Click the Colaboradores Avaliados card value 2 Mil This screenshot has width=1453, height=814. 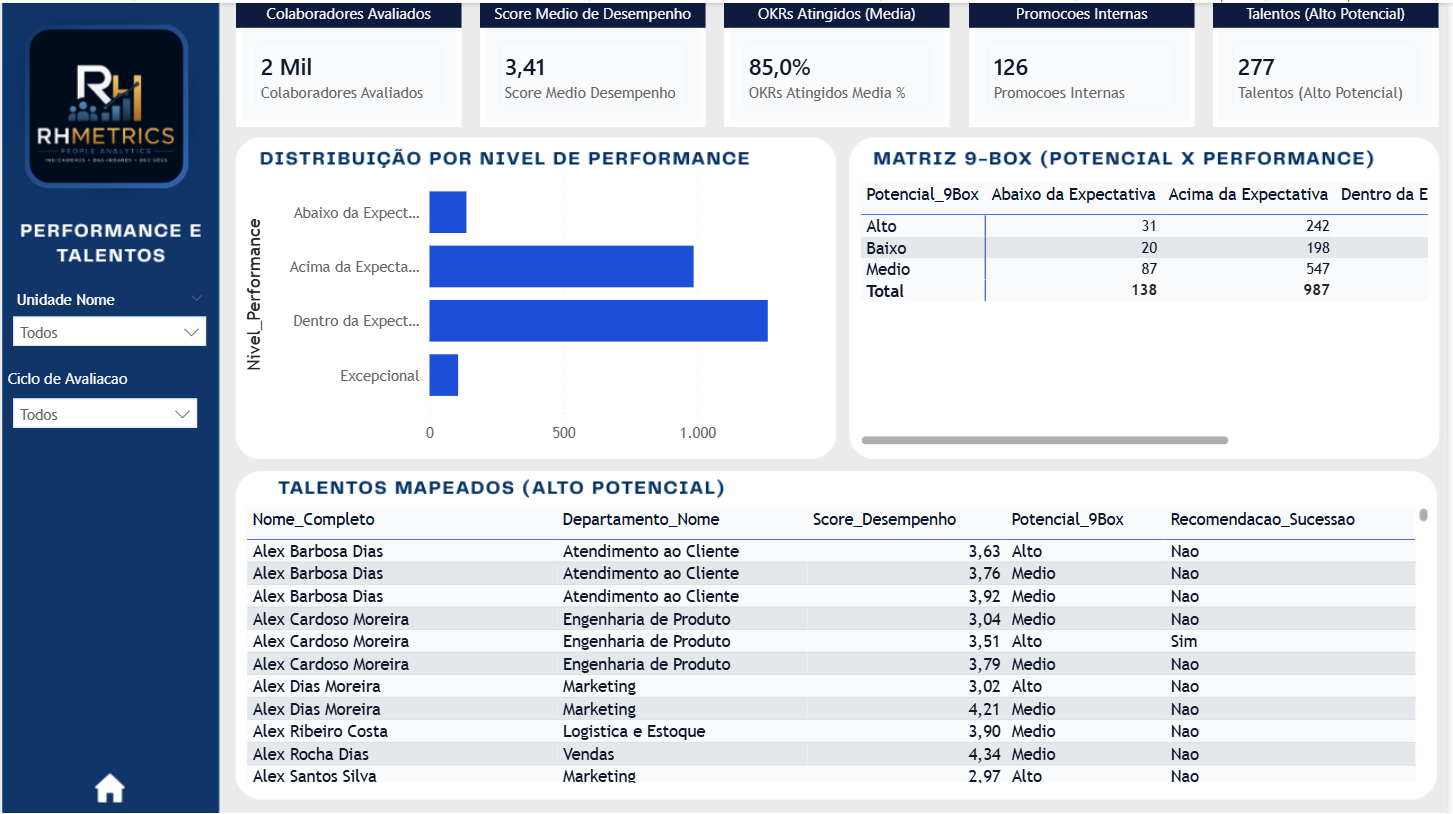point(286,67)
